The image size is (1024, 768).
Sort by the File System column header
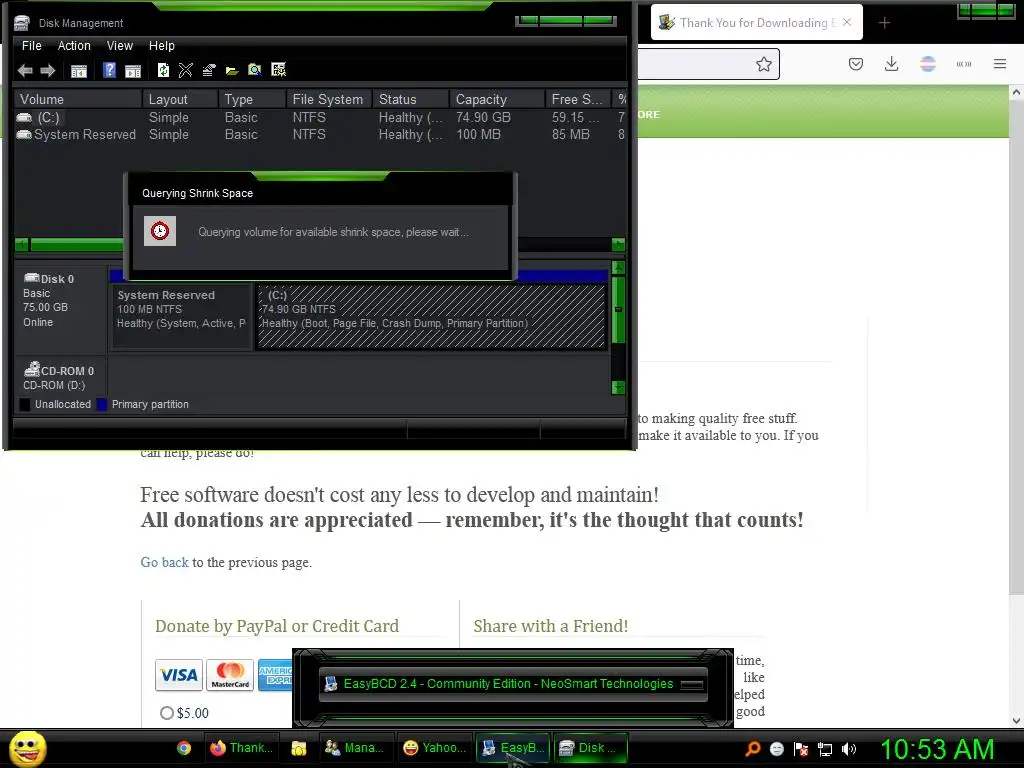328,99
